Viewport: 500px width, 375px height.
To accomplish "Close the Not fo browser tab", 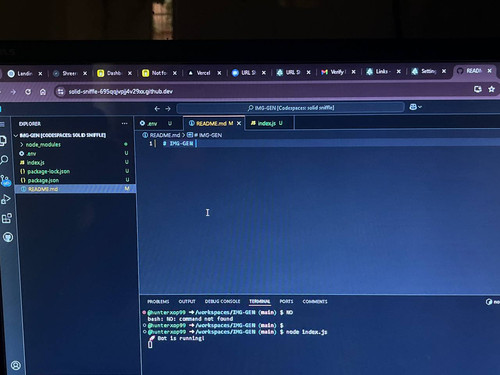I will [175, 73].
